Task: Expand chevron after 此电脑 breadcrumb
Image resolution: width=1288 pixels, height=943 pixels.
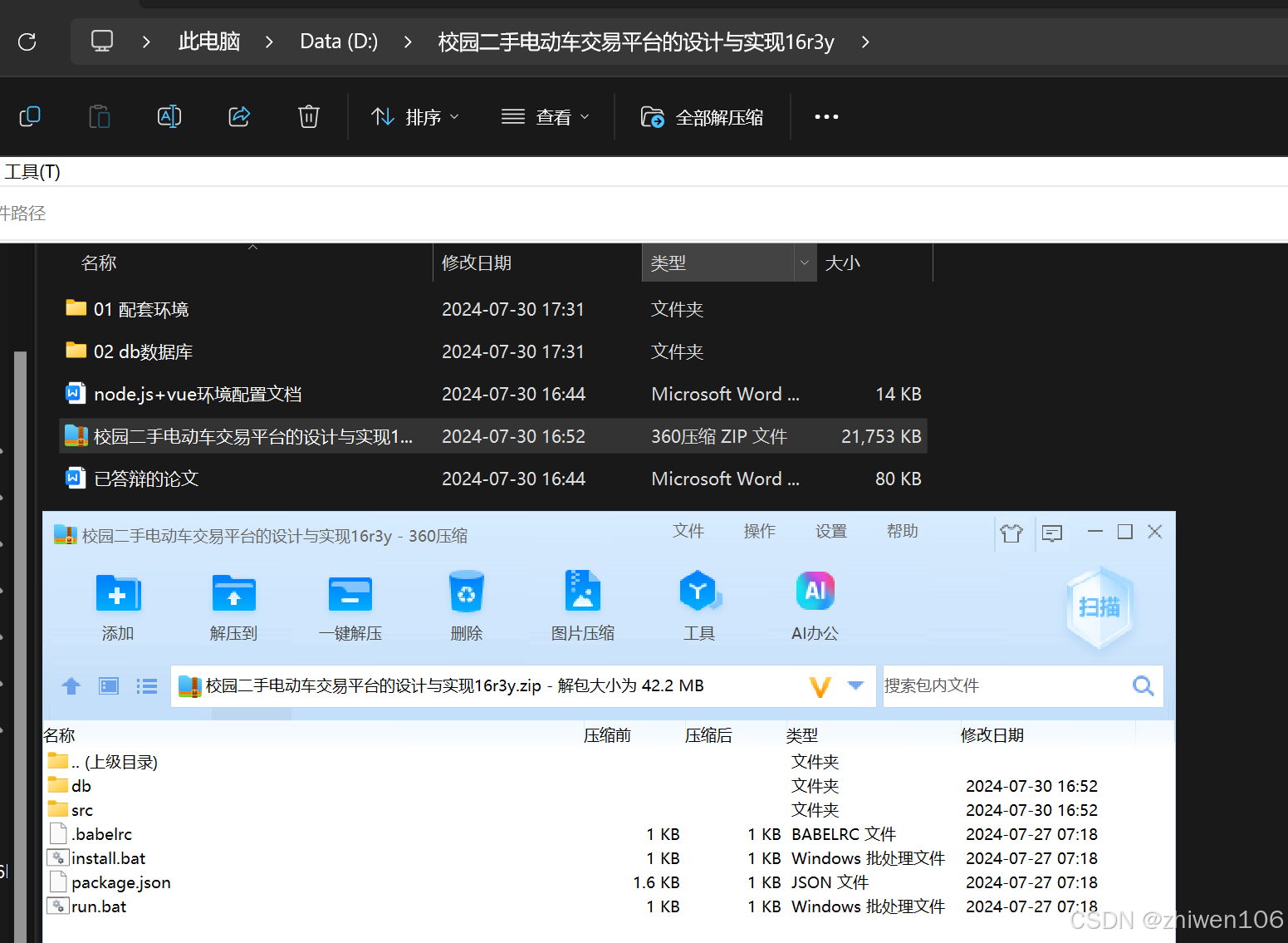Action: click(x=269, y=42)
